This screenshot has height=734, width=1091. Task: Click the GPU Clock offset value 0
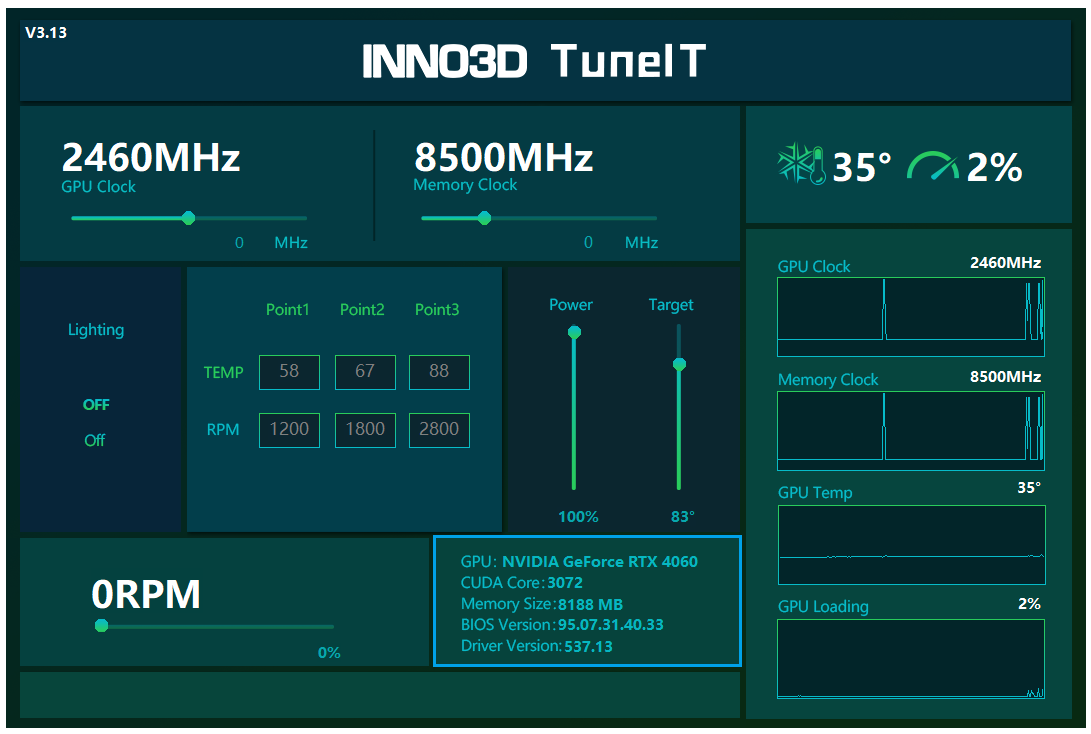[239, 243]
